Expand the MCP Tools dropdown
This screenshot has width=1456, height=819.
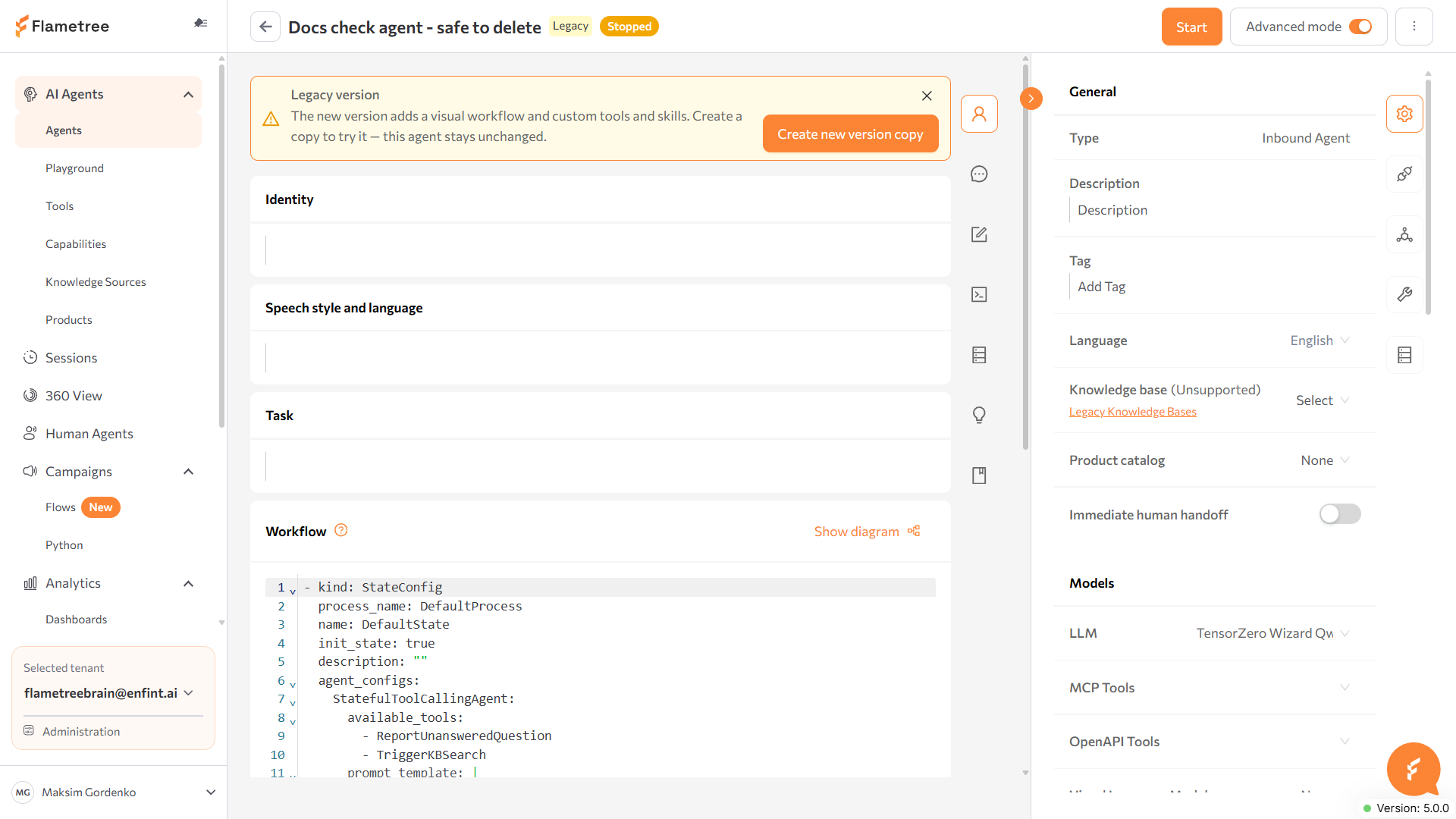coord(1345,688)
